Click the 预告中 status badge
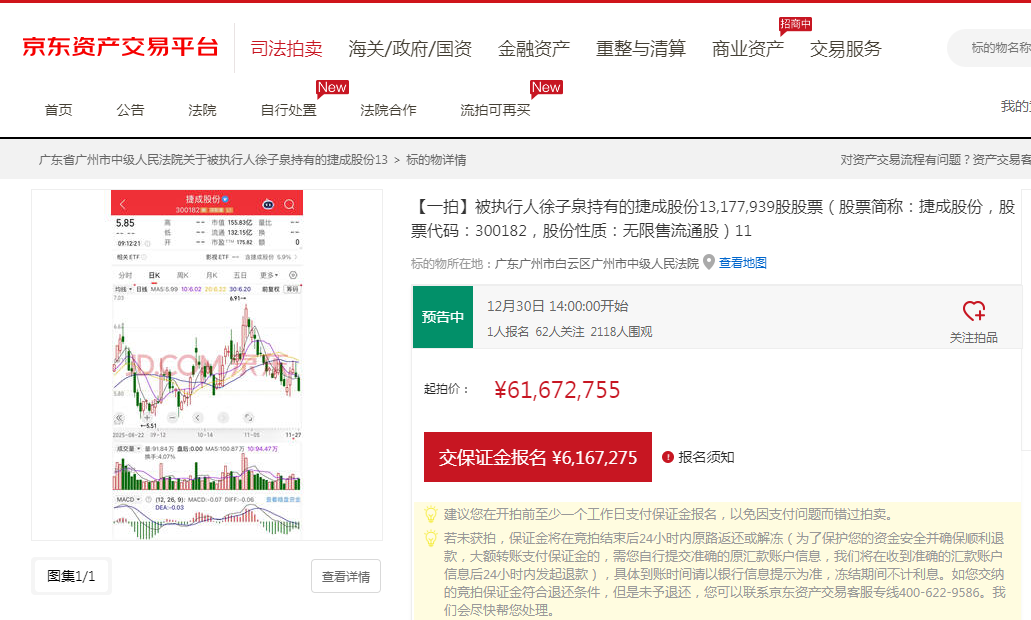This screenshot has width=1031, height=620. 443,317
